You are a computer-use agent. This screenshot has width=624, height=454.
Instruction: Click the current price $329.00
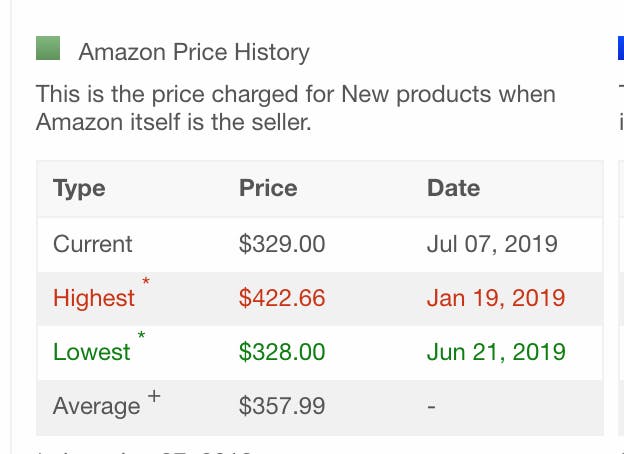pyautogui.click(x=282, y=244)
